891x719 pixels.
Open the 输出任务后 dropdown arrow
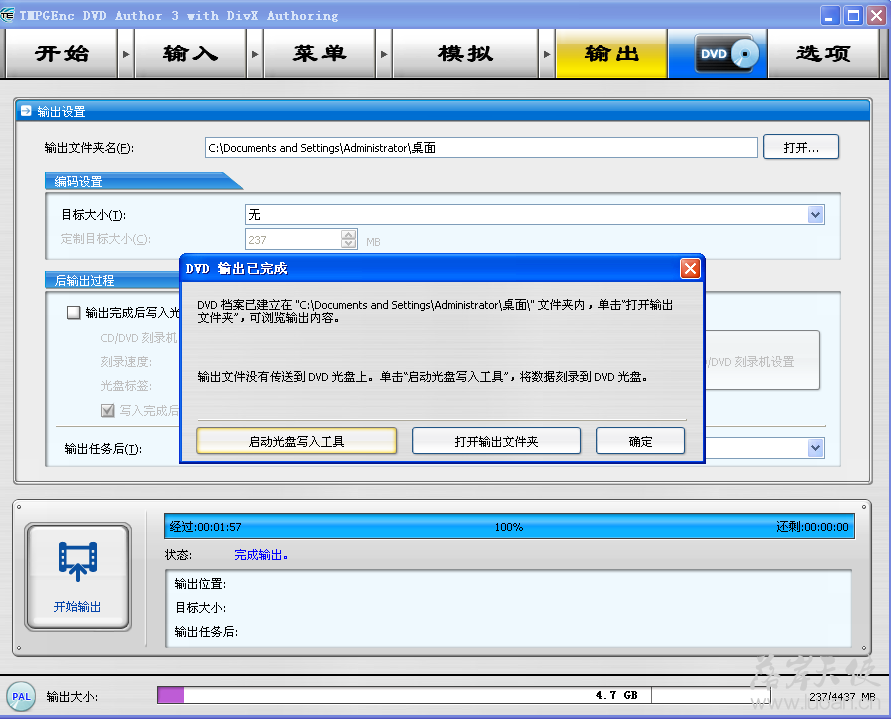815,448
